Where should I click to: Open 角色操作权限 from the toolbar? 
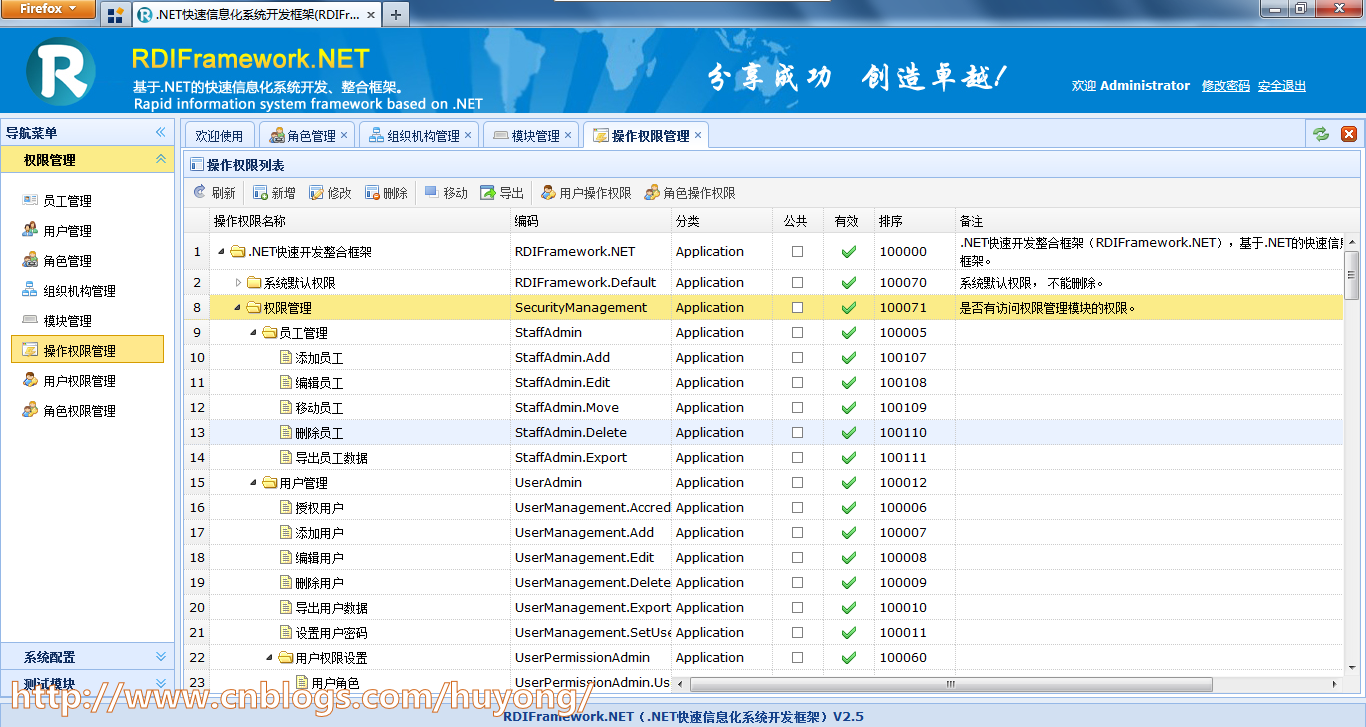[x=690, y=193]
